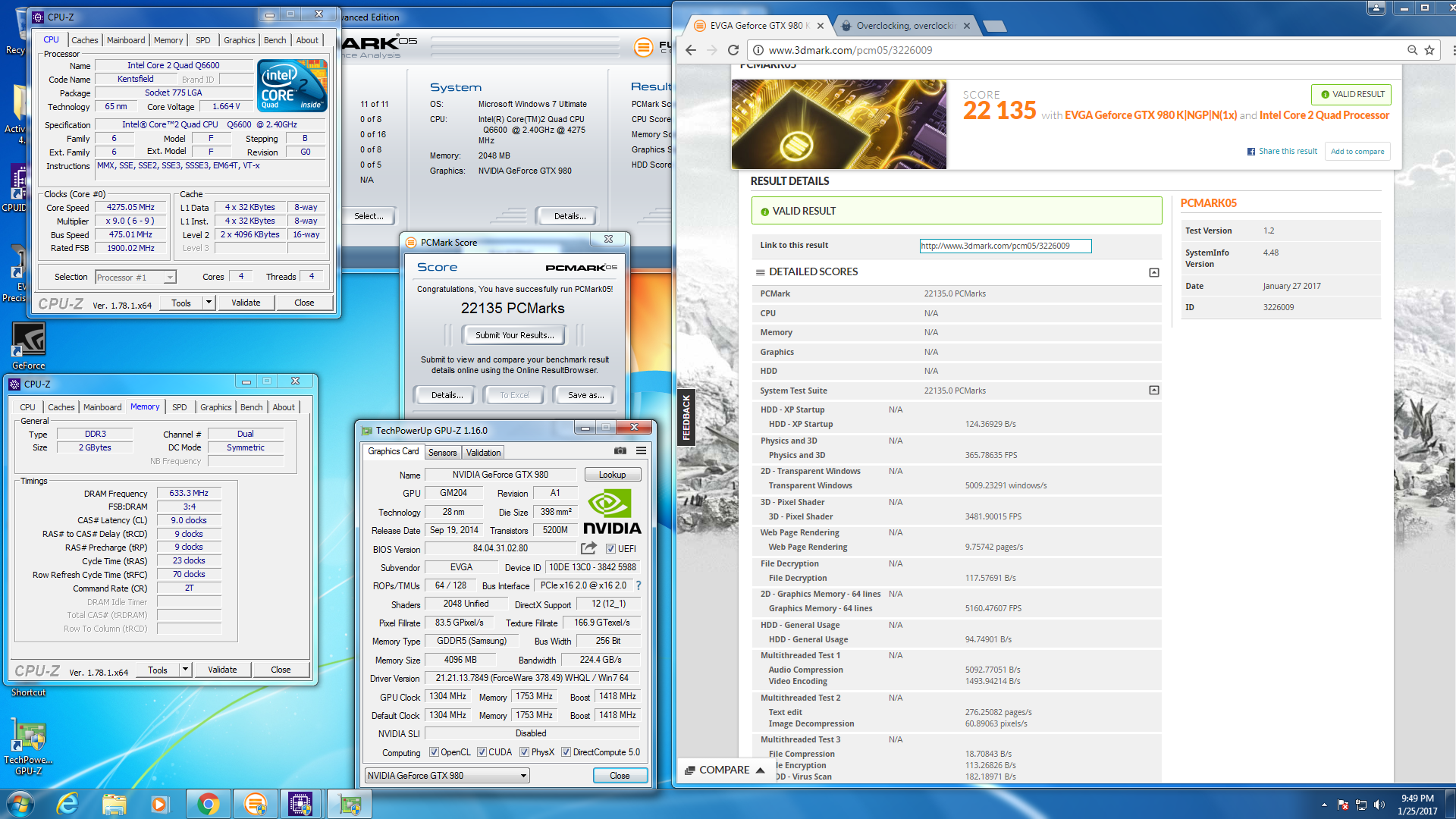
Task: Click Submit Your Results button
Action: [x=514, y=335]
